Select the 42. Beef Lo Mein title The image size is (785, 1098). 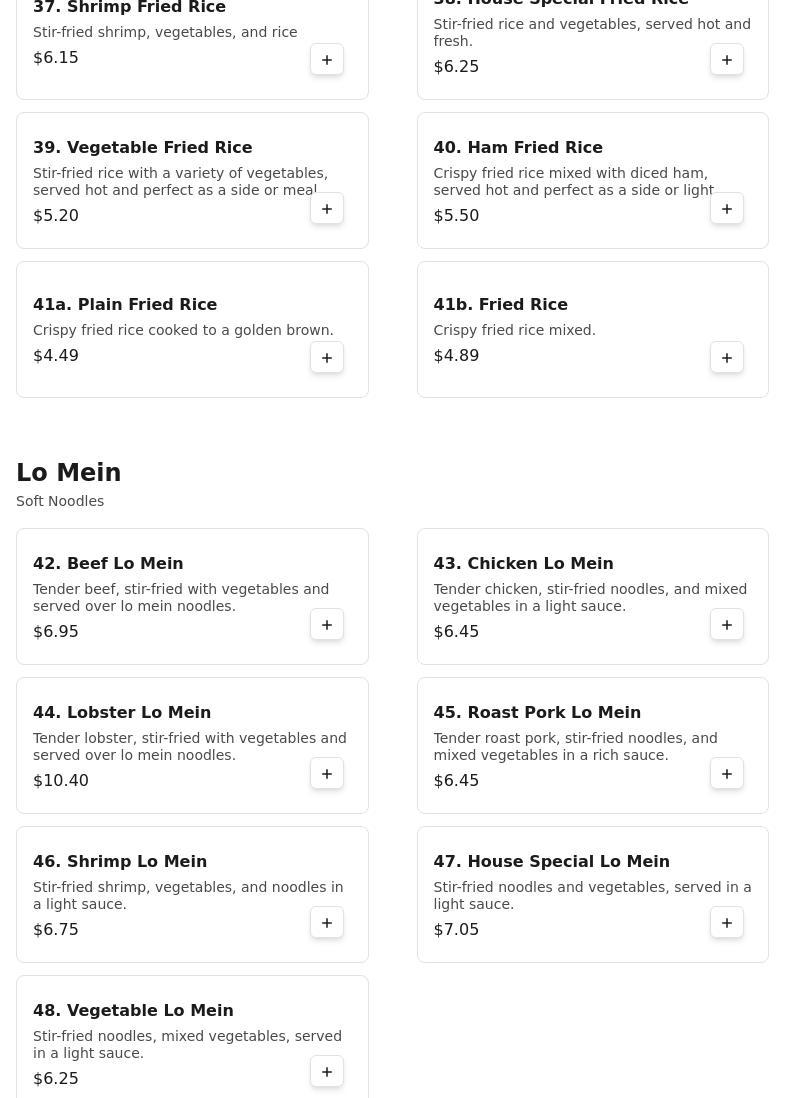pyautogui.click(x=108, y=563)
